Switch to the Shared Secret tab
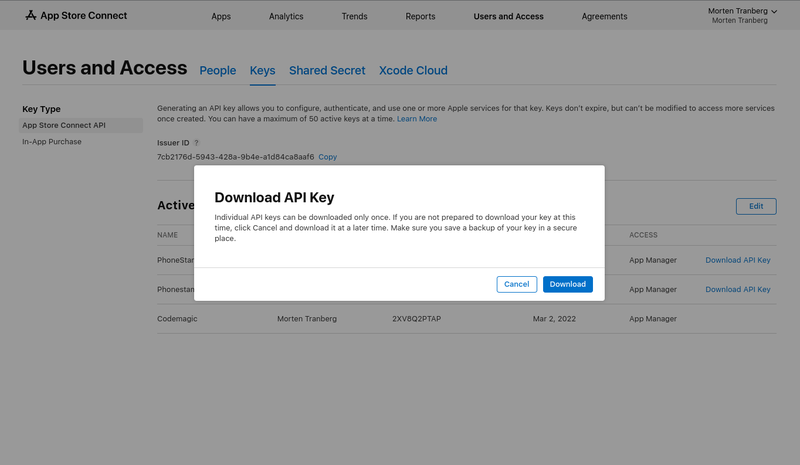800x465 pixels. (327, 70)
